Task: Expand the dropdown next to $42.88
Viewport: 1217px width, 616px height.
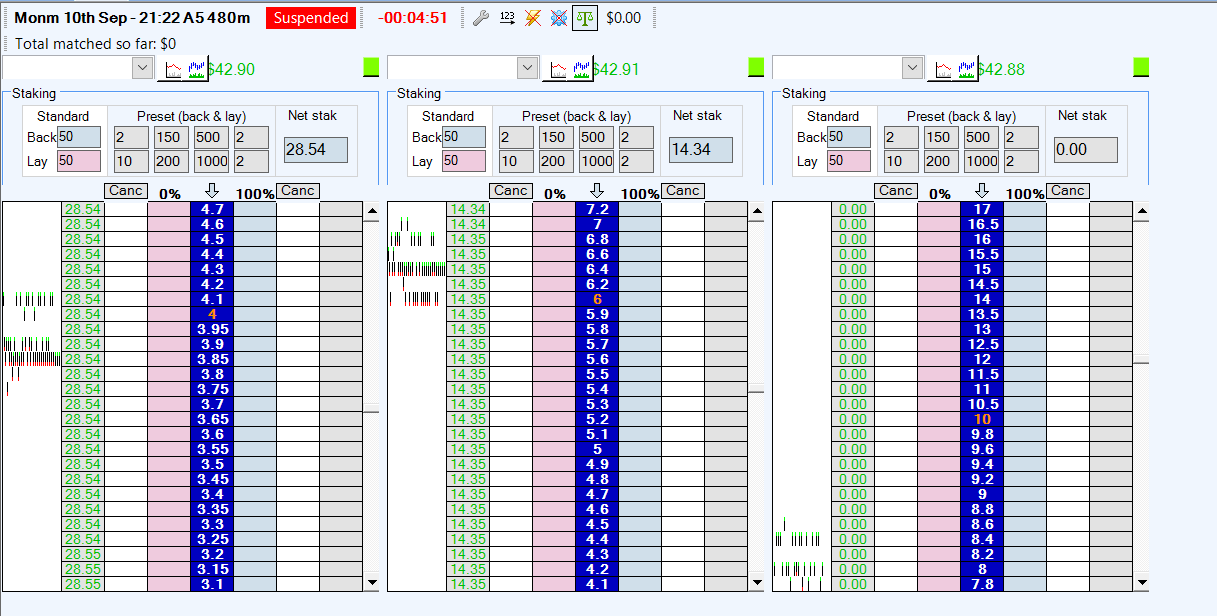Action: click(912, 67)
